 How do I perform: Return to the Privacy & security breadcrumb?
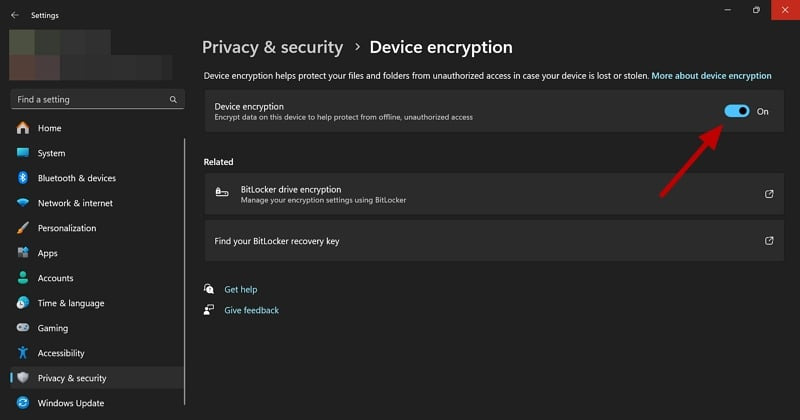point(272,47)
